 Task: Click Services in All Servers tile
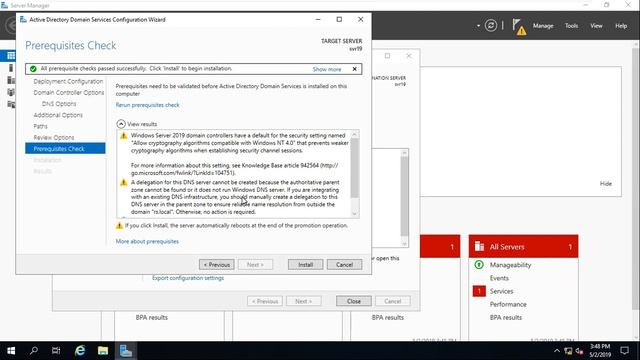click(501, 291)
